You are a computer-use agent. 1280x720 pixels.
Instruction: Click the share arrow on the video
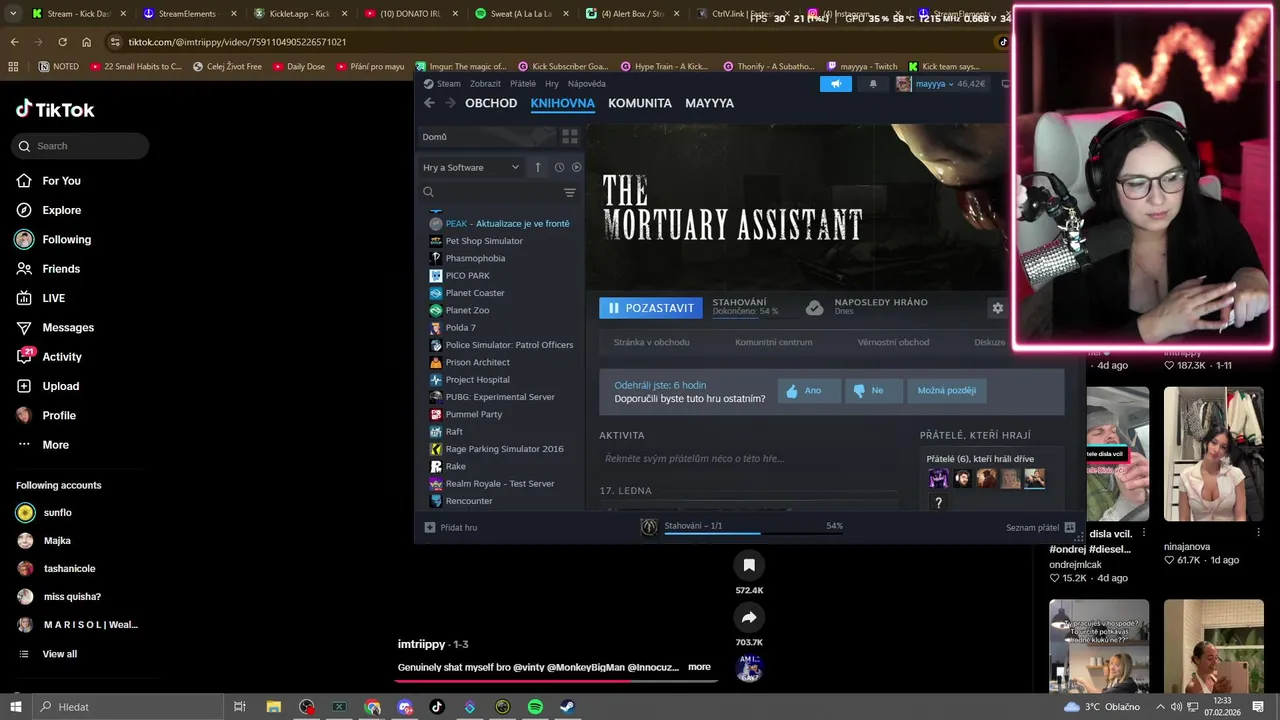[x=749, y=617]
